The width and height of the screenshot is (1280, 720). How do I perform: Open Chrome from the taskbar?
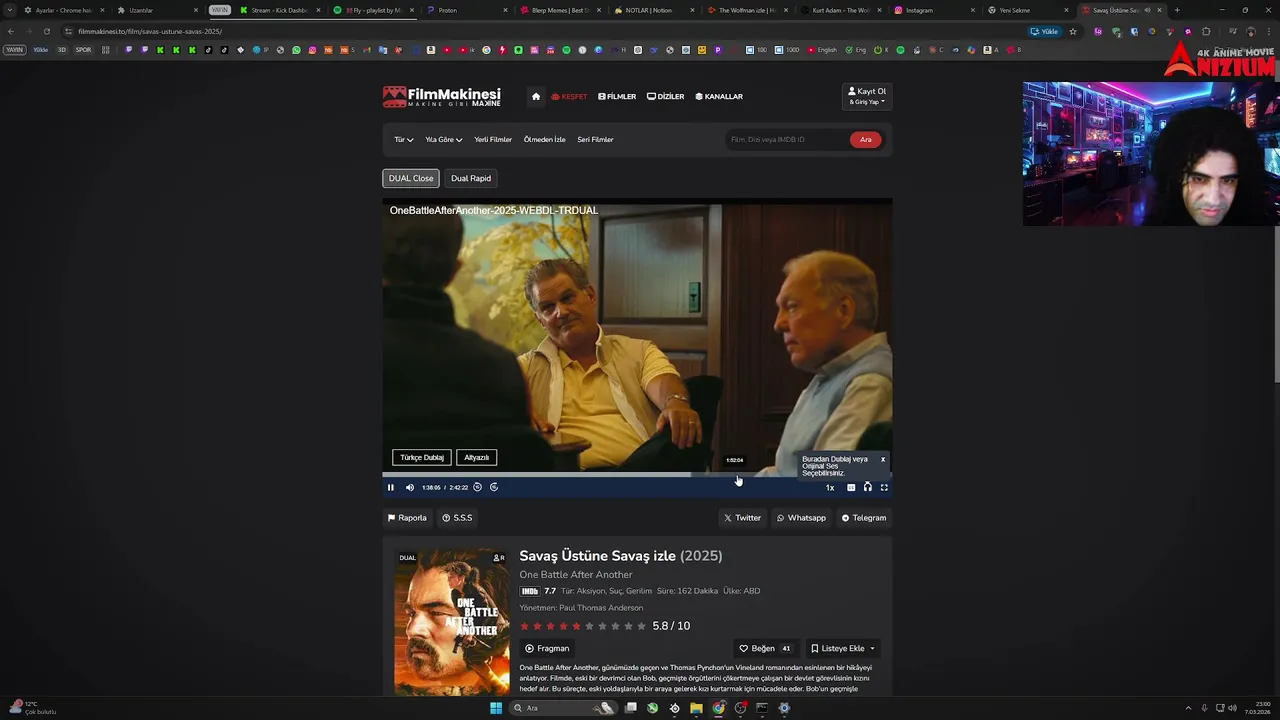(x=718, y=708)
